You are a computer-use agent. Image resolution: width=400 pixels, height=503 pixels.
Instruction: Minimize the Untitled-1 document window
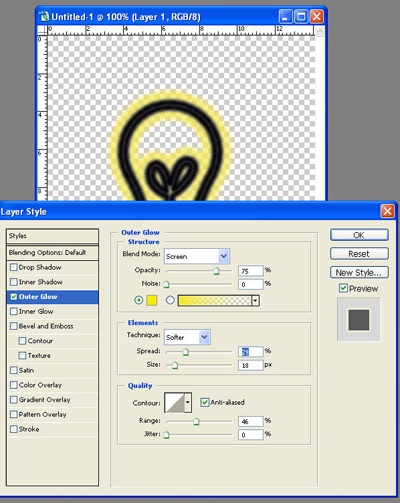(x=285, y=16)
